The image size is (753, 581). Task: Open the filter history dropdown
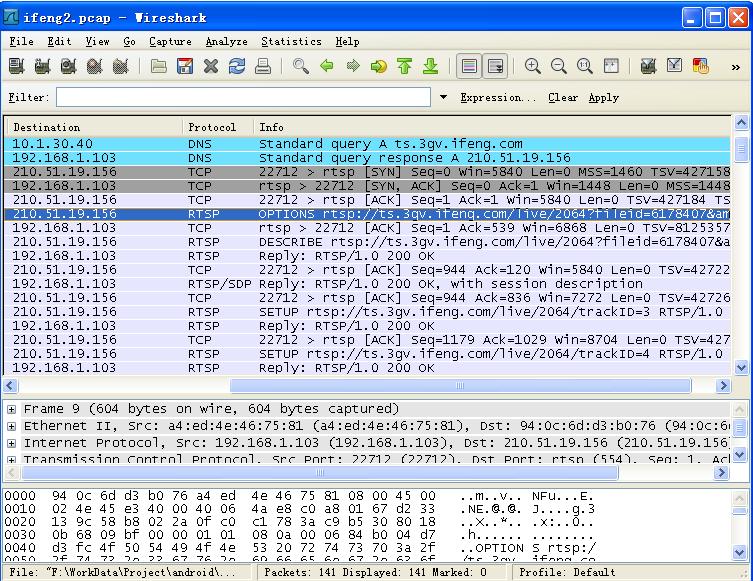pos(444,98)
